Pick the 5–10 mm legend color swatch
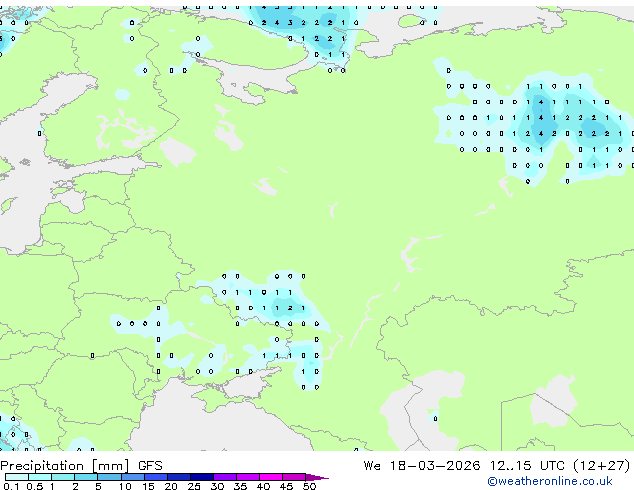This screenshot has width=634, height=490. 109,477
